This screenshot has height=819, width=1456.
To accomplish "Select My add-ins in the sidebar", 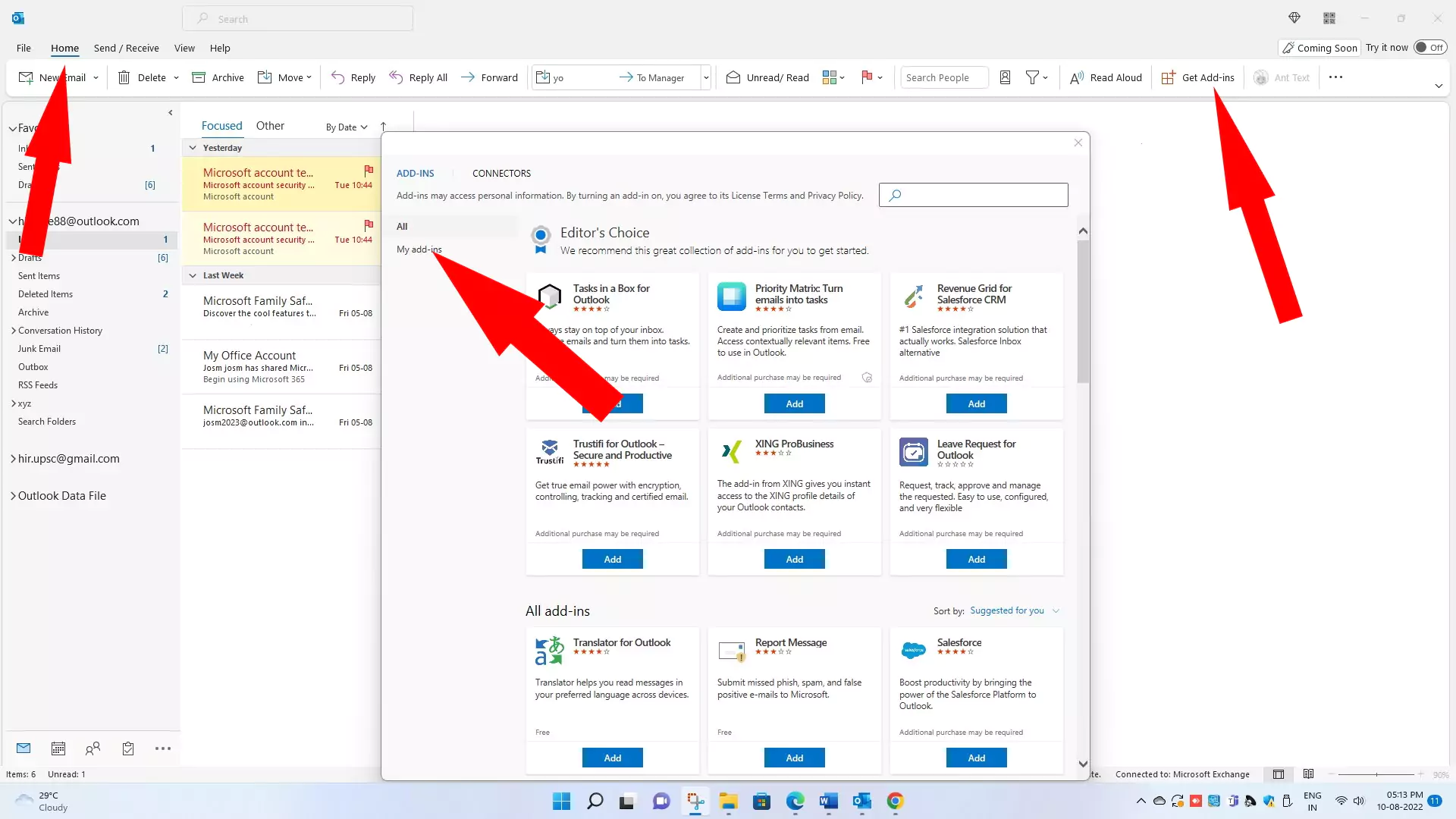I will click(419, 249).
